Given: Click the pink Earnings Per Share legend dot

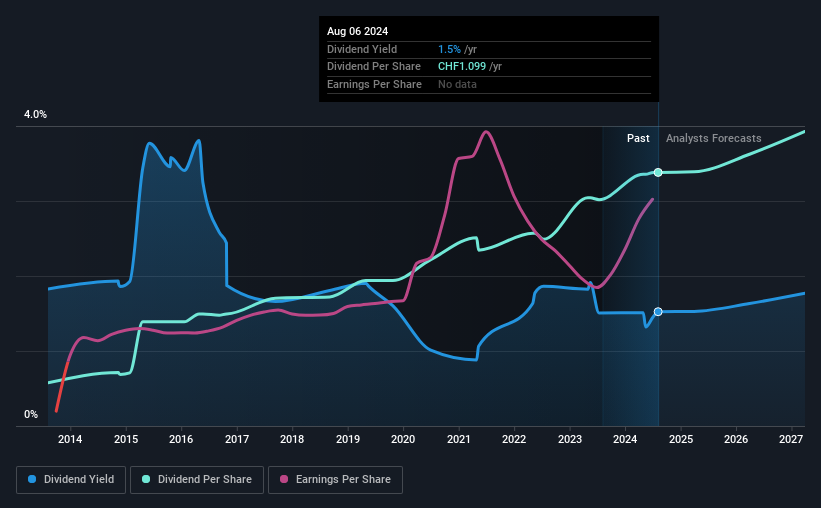Looking at the screenshot, I should [284, 479].
